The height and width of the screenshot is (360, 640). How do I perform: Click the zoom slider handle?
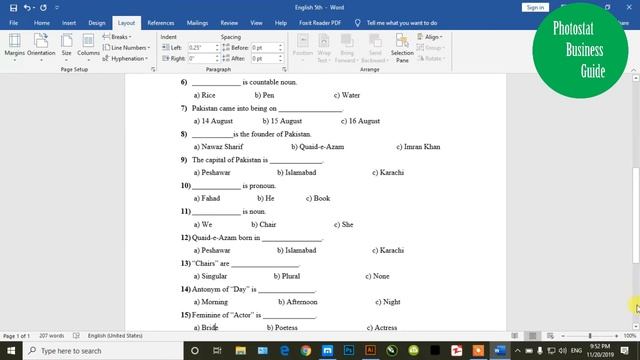[589, 336]
